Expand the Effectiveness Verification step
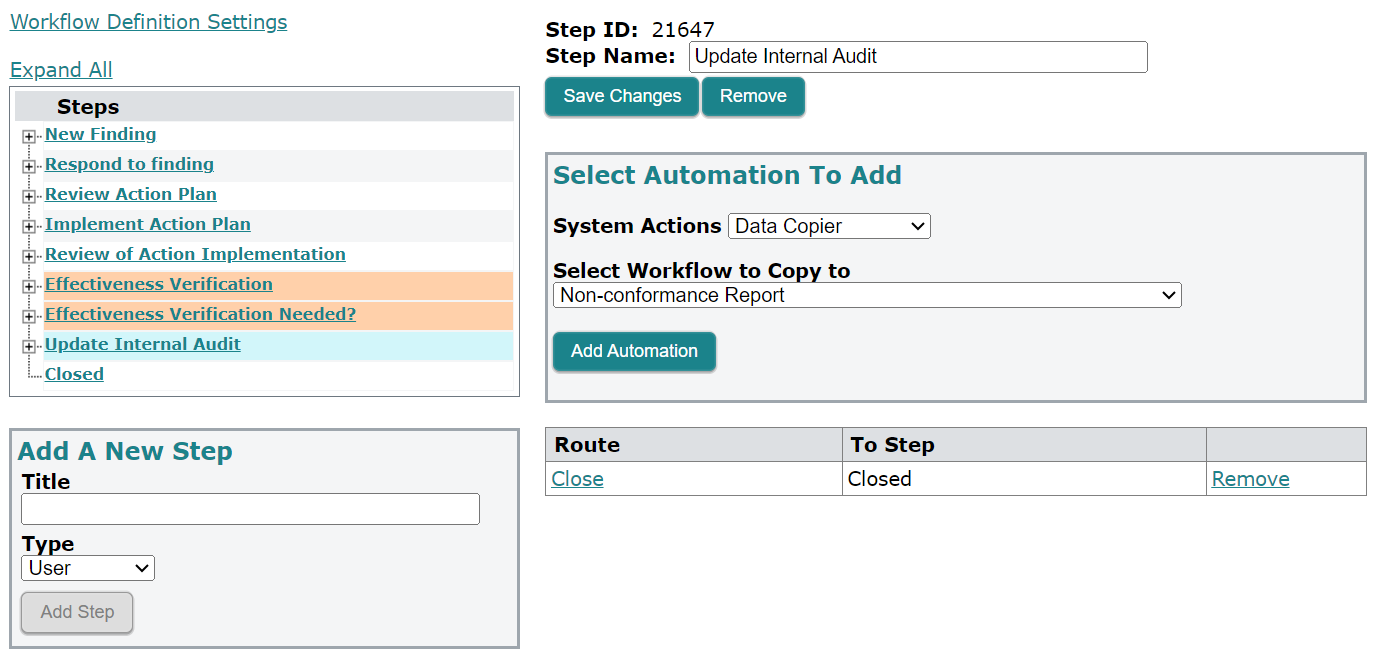 (29, 285)
